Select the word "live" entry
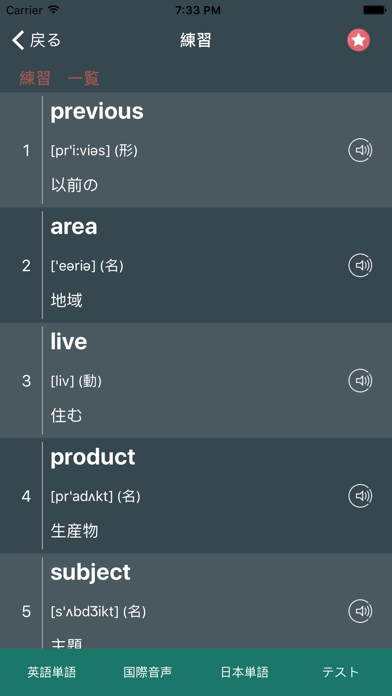 click(x=196, y=380)
